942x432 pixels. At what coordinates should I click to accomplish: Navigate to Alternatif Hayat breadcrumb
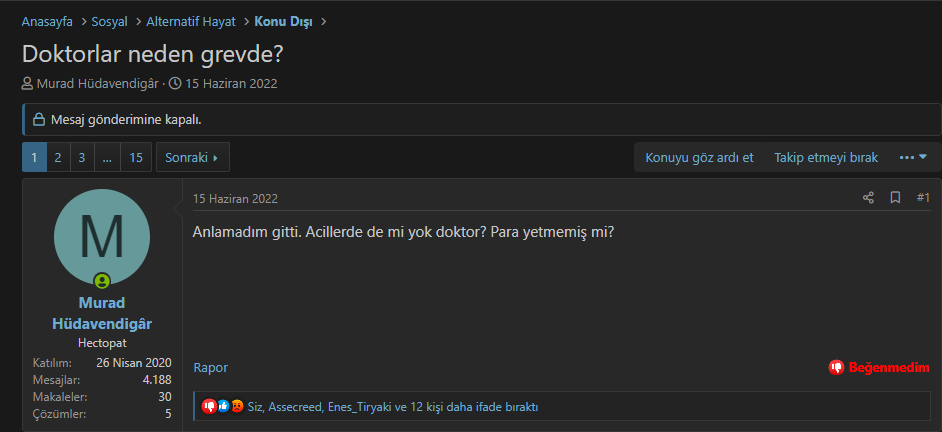[190, 21]
